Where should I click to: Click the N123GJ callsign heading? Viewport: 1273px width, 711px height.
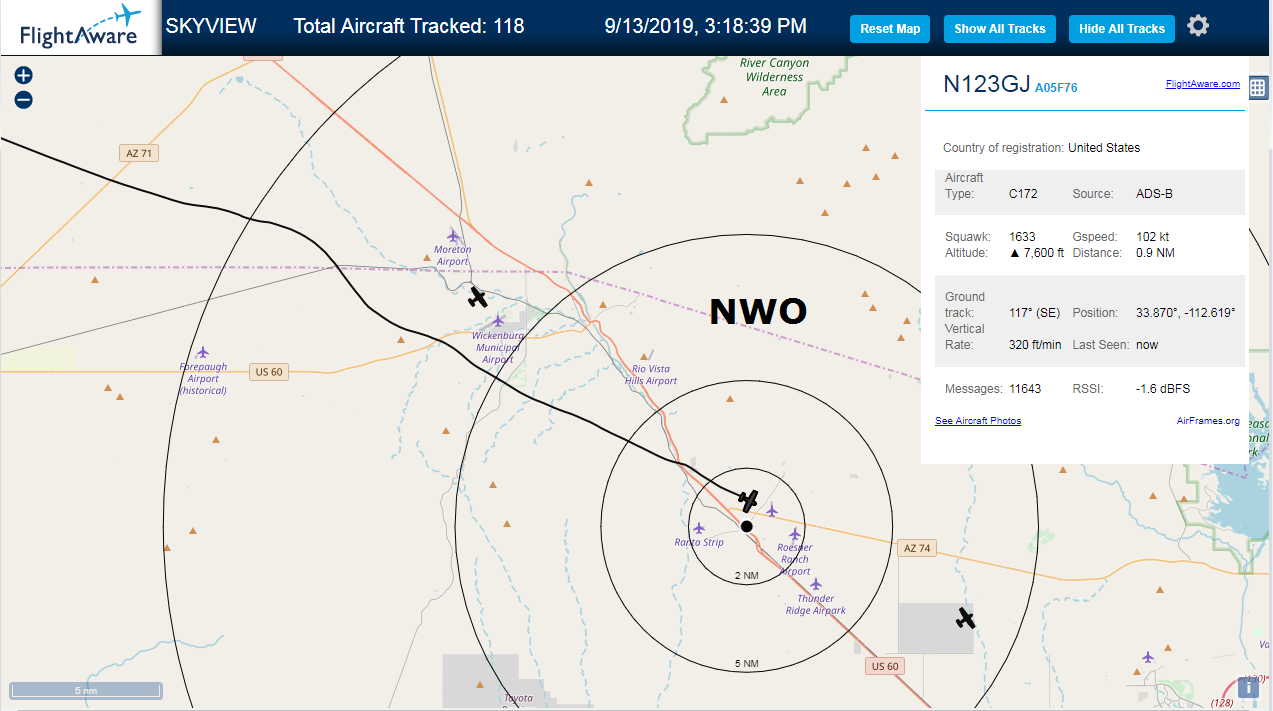(986, 84)
